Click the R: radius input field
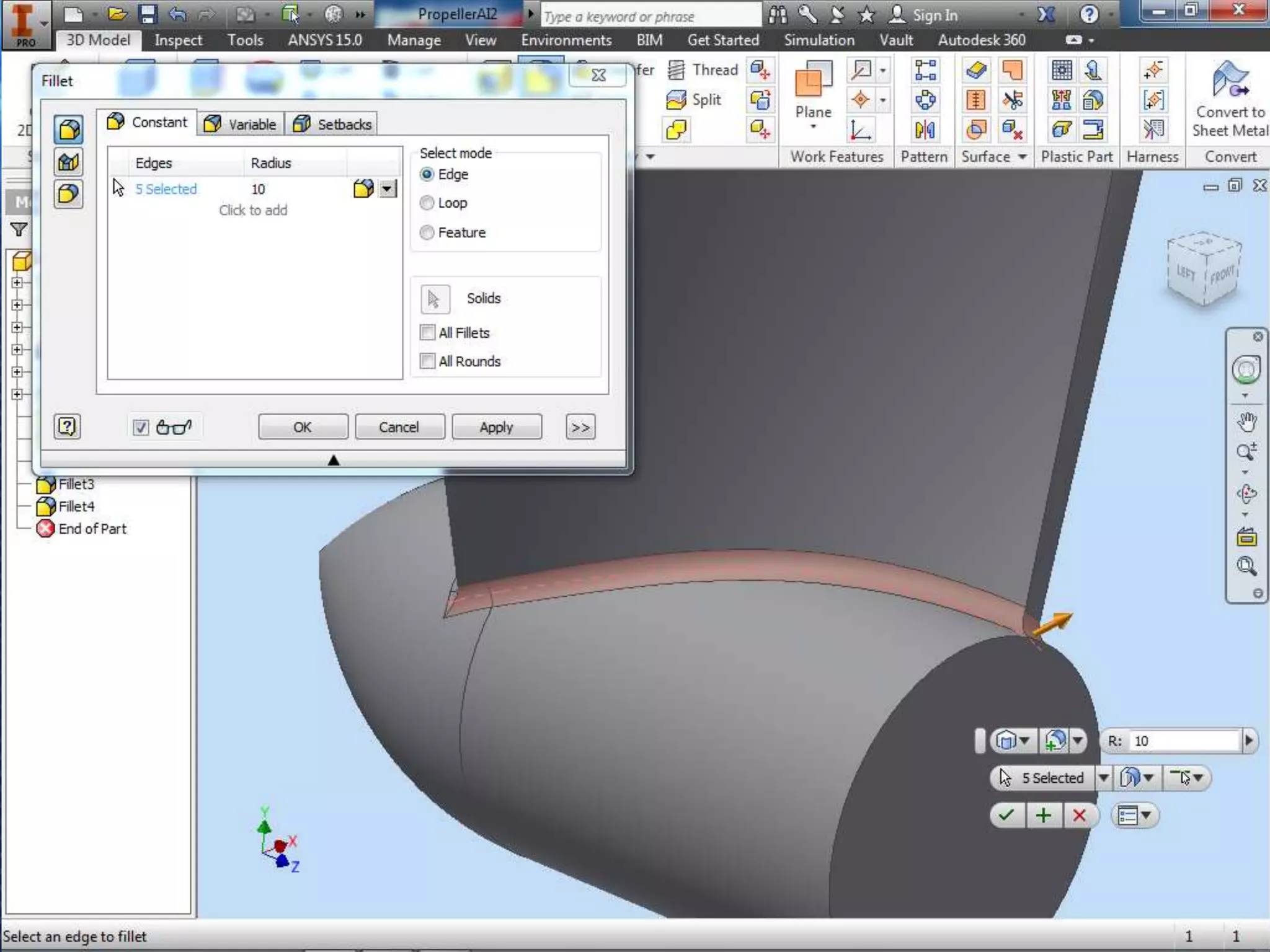This screenshot has height=952, width=1270. click(x=1184, y=741)
